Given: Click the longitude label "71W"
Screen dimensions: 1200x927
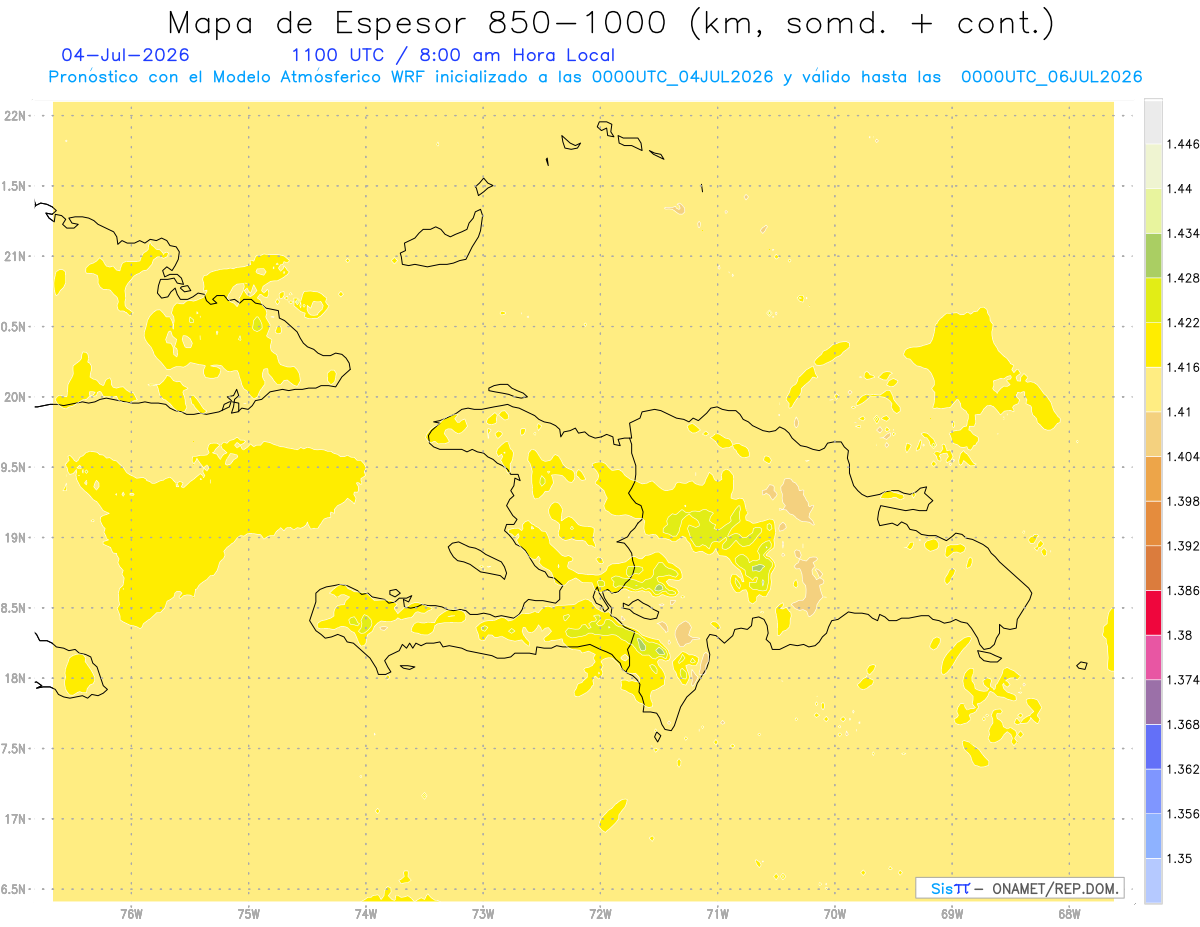Looking at the screenshot, I should pyautogui.click(x=717, y=914).
